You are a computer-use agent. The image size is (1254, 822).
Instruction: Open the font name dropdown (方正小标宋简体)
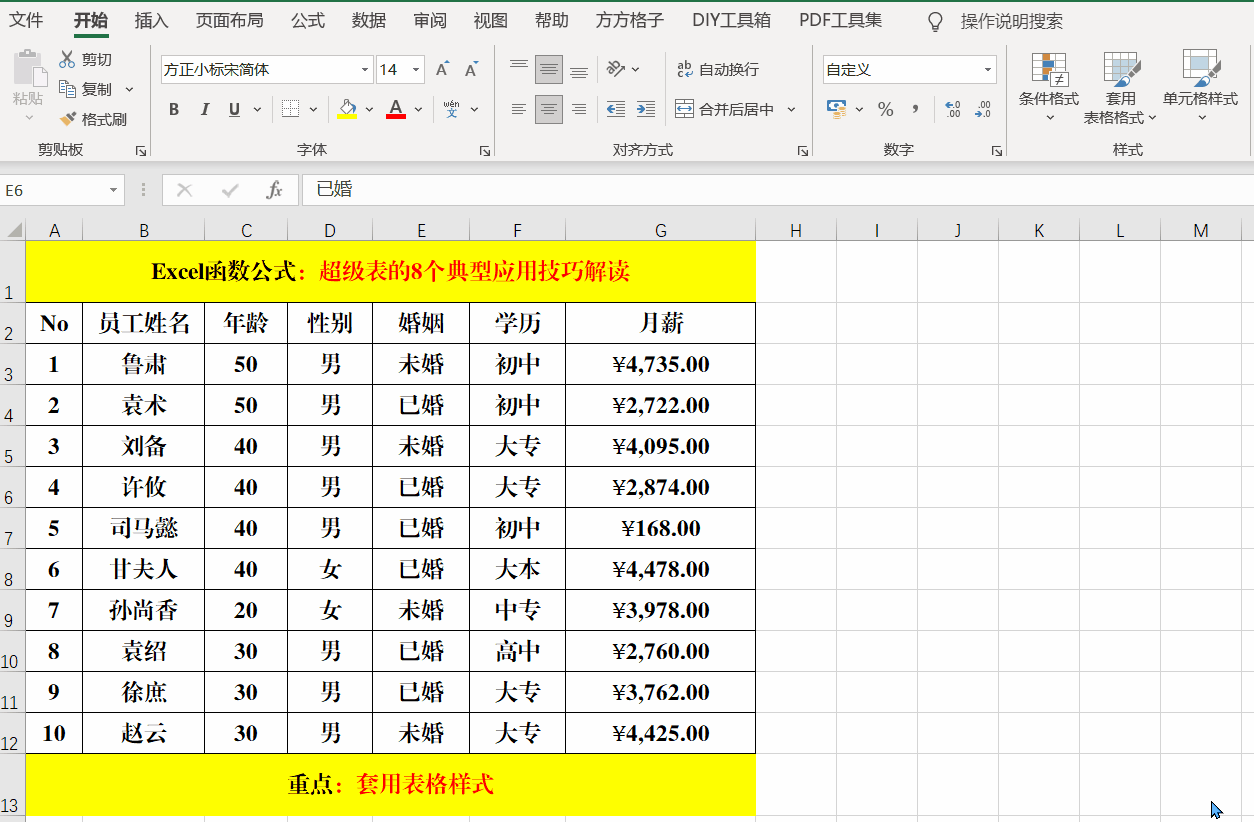(365, 70)
